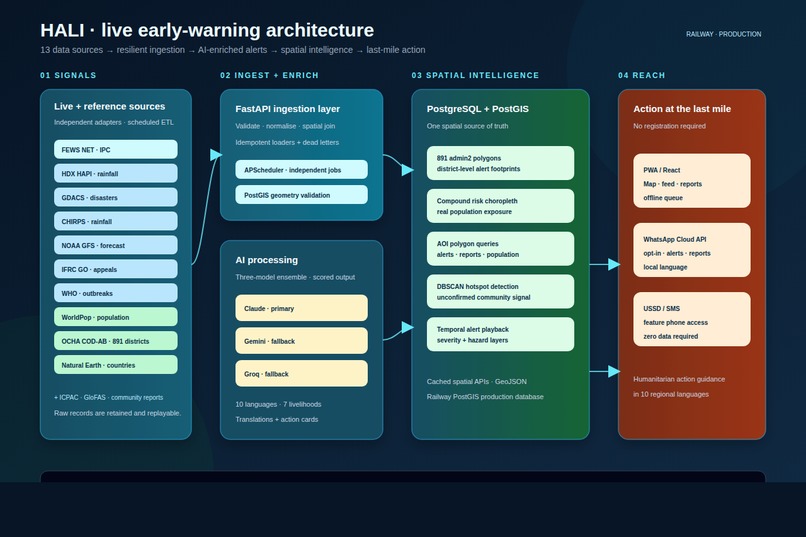Select the PostGIS geometry validation chip

pos(301,195)
